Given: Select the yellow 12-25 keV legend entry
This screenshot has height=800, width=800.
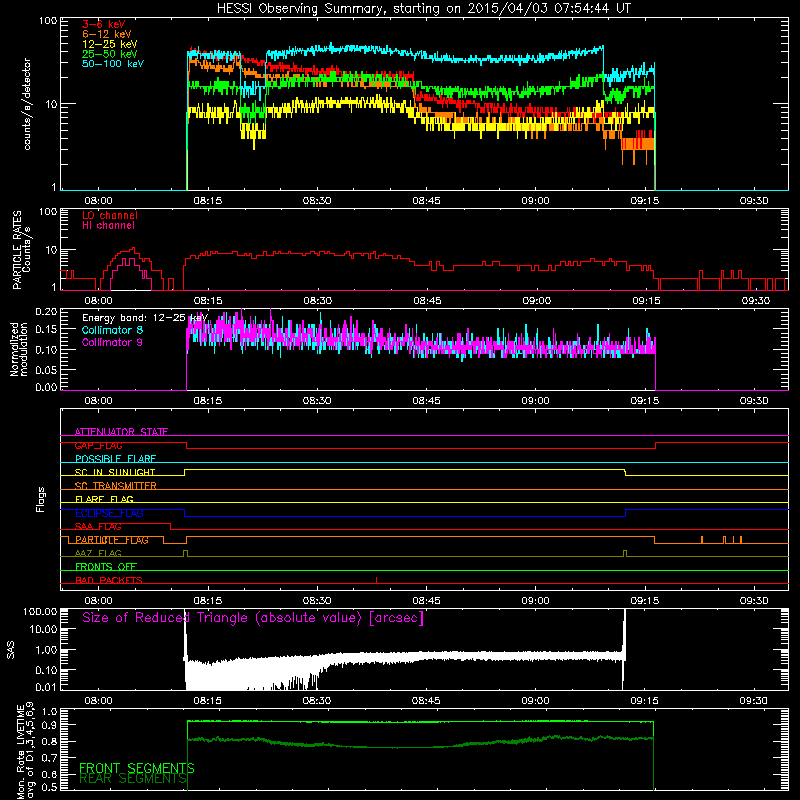Looking at the screenshot, I should [110, 44].
